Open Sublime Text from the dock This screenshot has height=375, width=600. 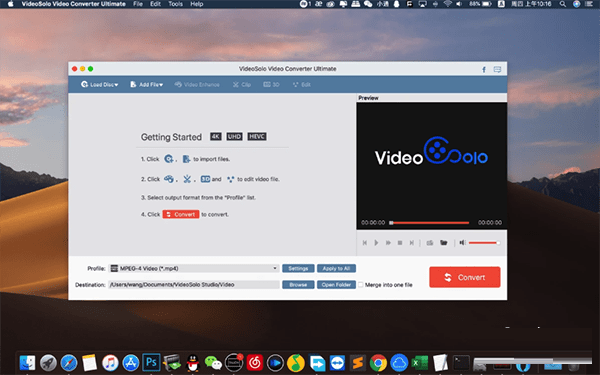(357, 362)
